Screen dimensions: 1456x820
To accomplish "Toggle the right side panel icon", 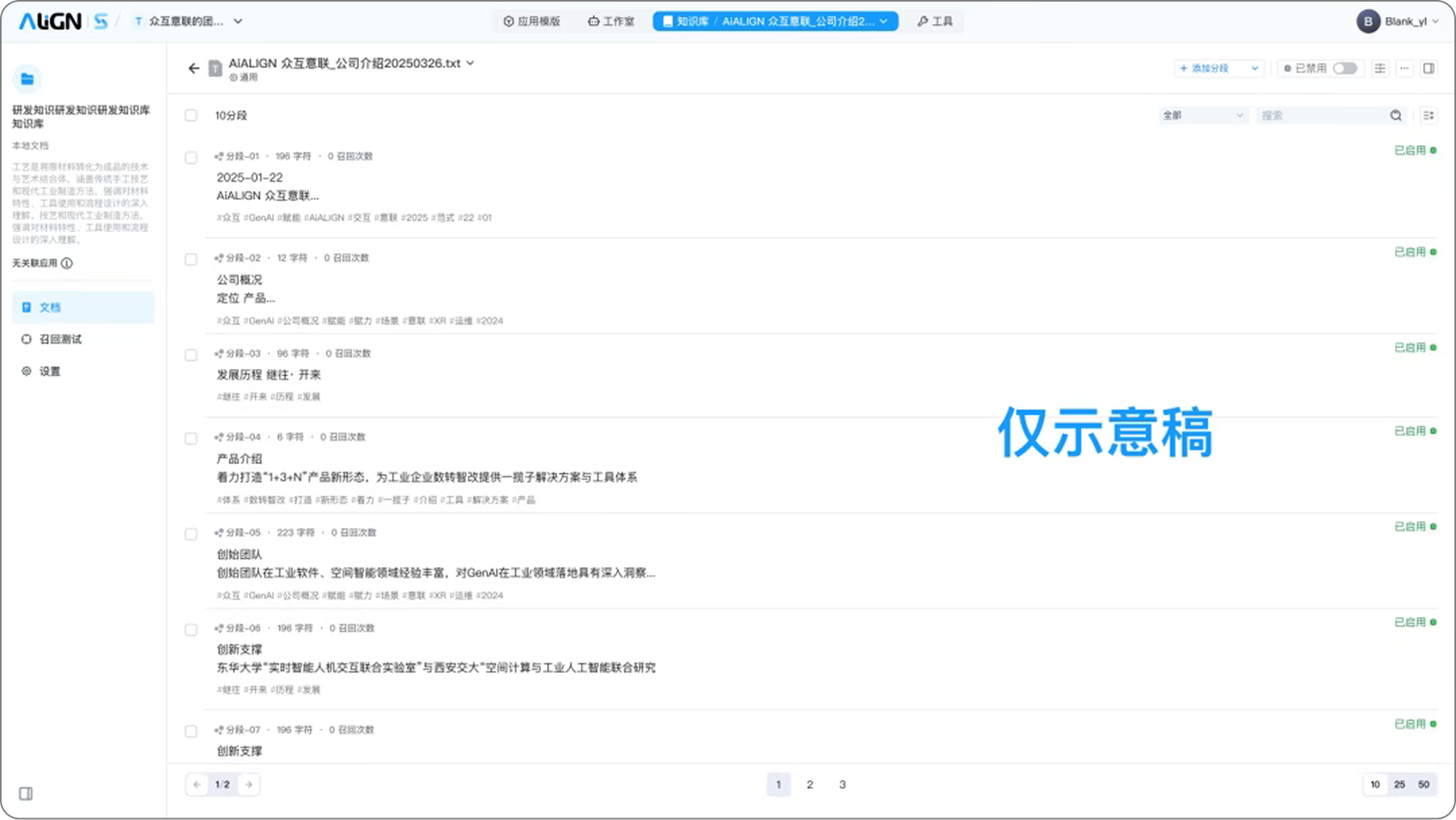I will (1428, 69).
